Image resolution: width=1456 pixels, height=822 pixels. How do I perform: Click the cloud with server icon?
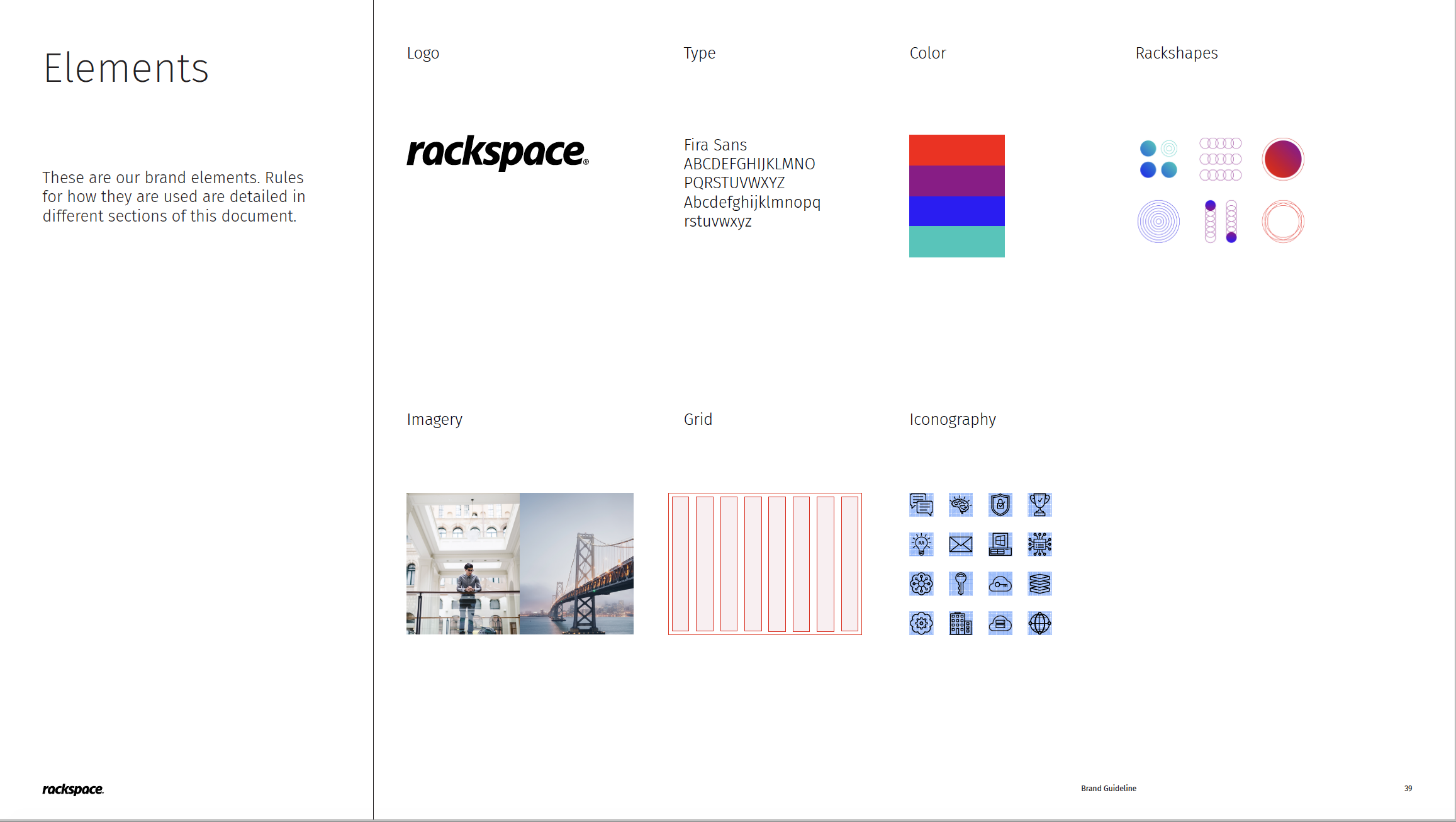[x=1000, y=623]
